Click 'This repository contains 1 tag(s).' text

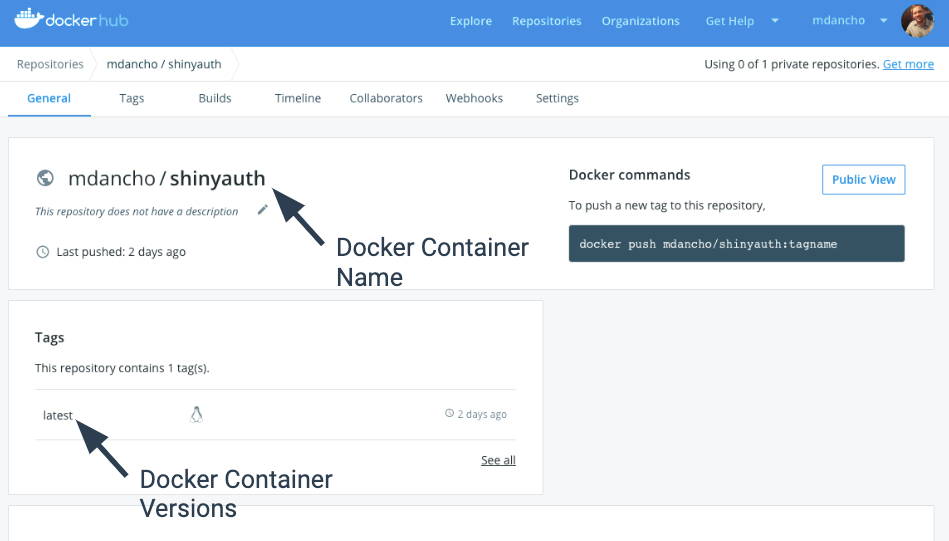pos(122,368)
